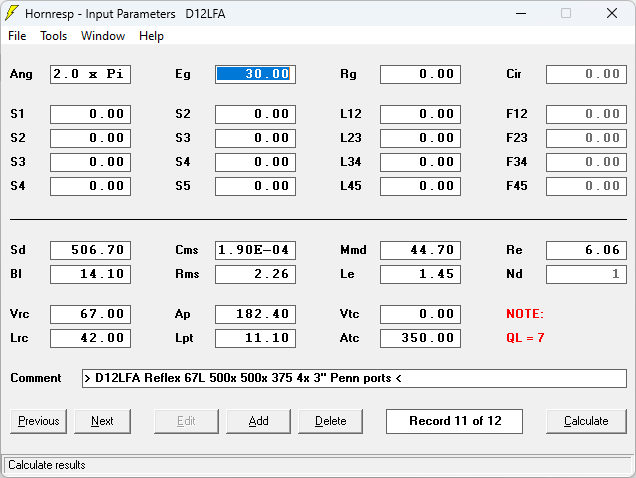Click the Vtc field showing 0.00
Image resolution: width=636 pixels, height=478 pixels.
click(x=421, y=314)
